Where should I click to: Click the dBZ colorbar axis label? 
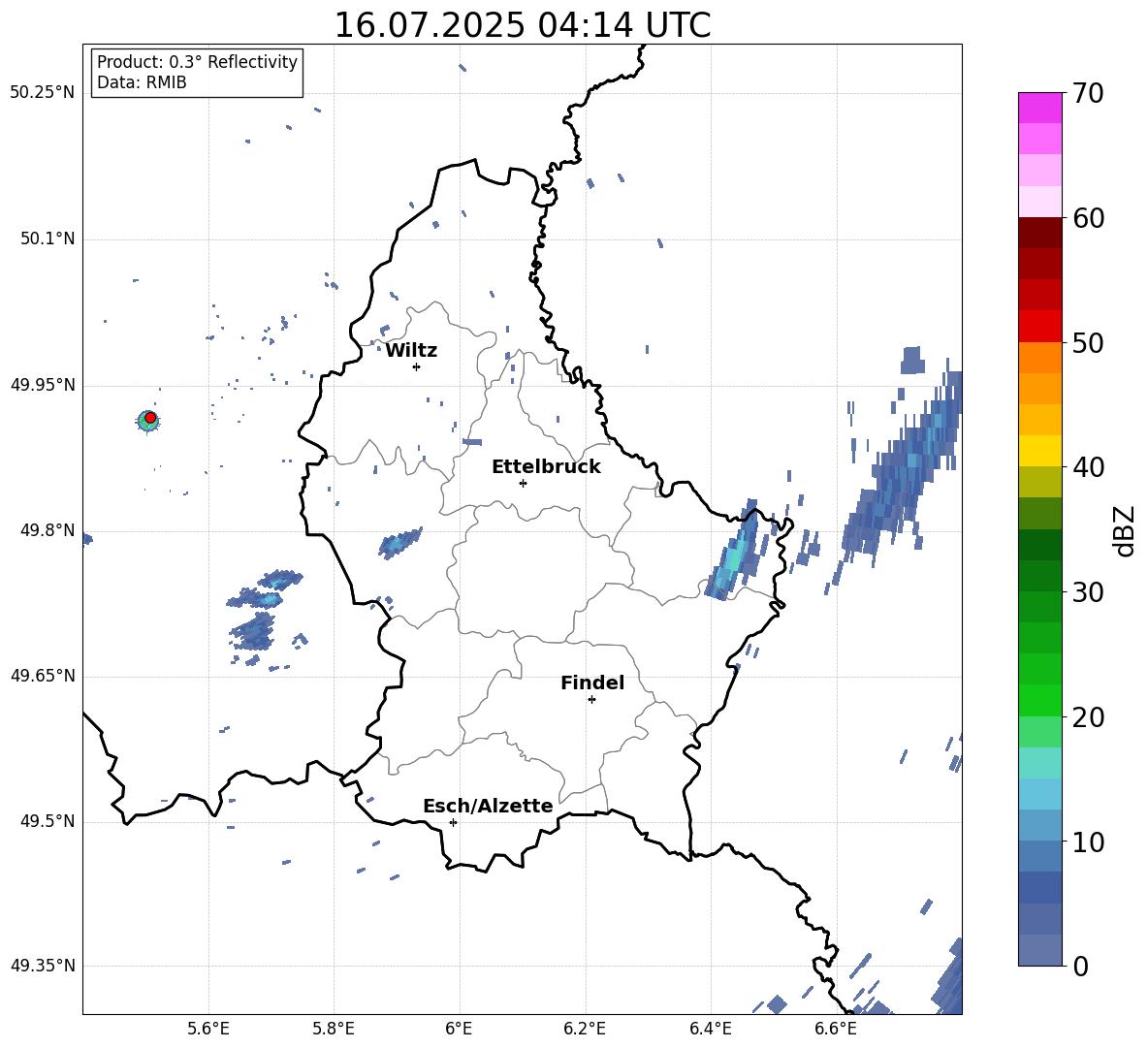pos(1126,530)
